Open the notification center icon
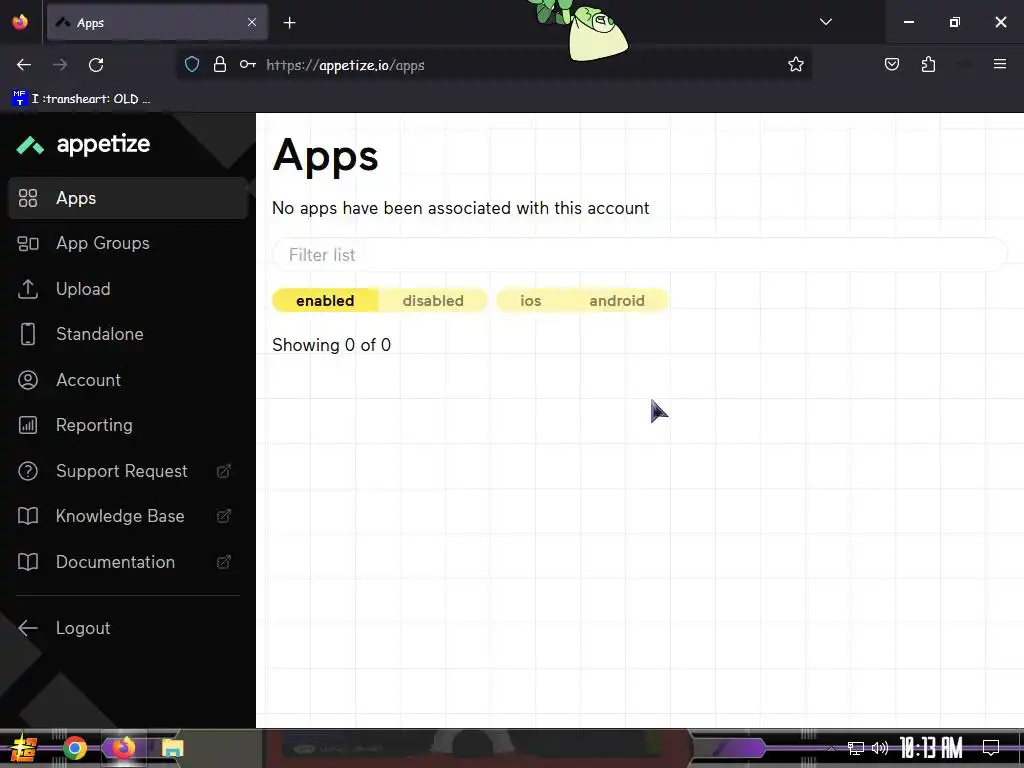 pyautogui.click(x=991, y=748)
